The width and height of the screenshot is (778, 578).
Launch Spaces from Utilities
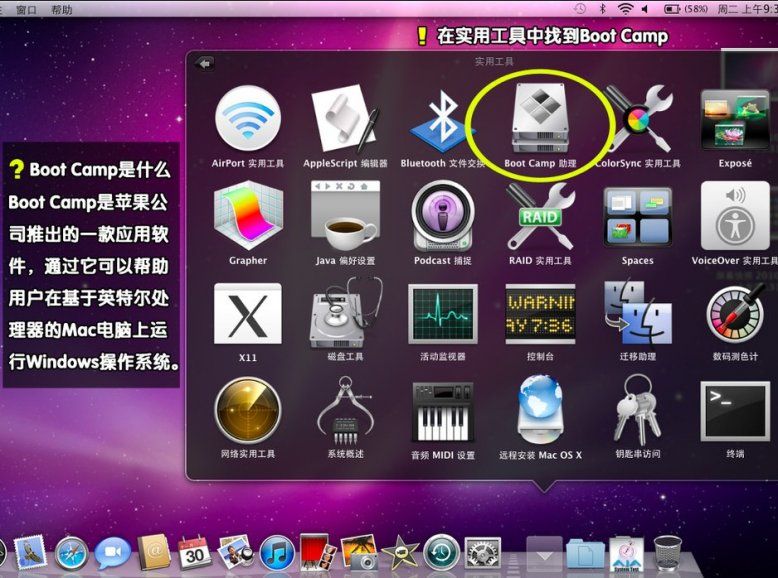click(638, 217)
